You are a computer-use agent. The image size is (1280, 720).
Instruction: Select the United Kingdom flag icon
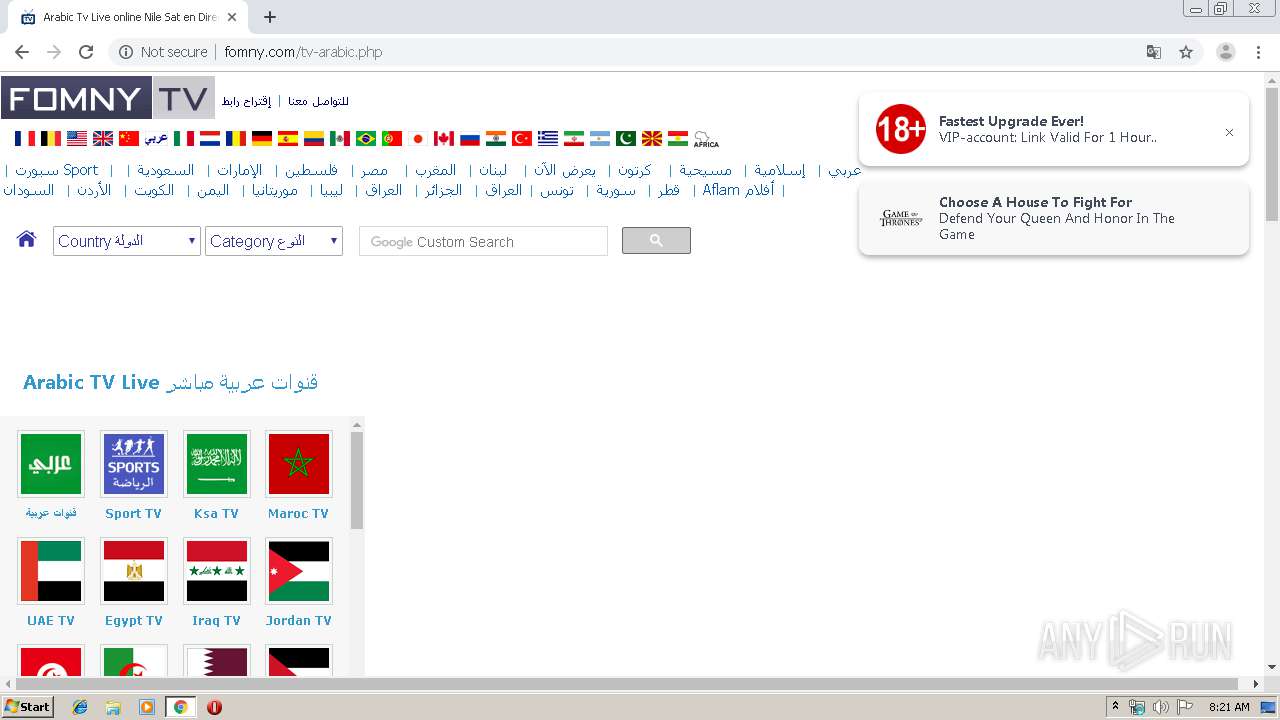pos(103,139)
